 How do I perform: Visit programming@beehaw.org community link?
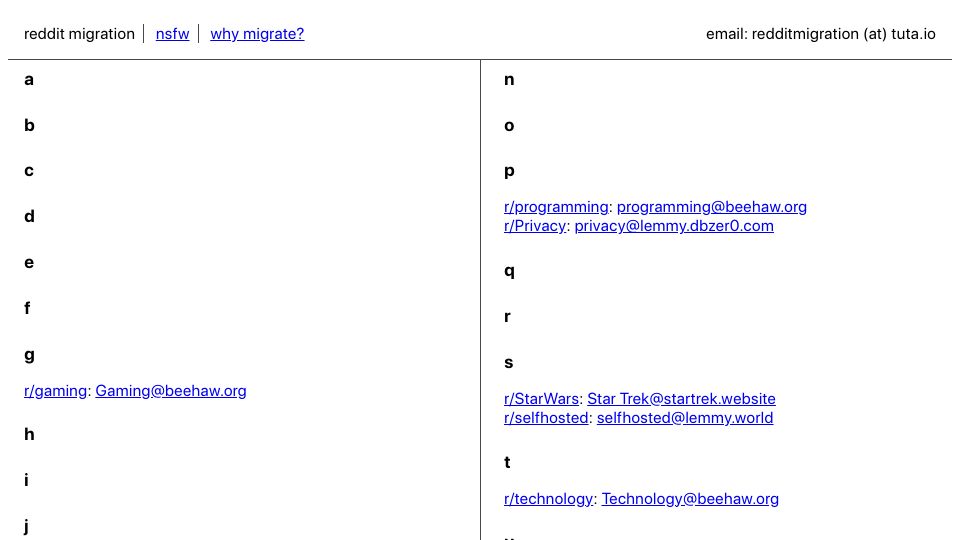tap(711, 207)
